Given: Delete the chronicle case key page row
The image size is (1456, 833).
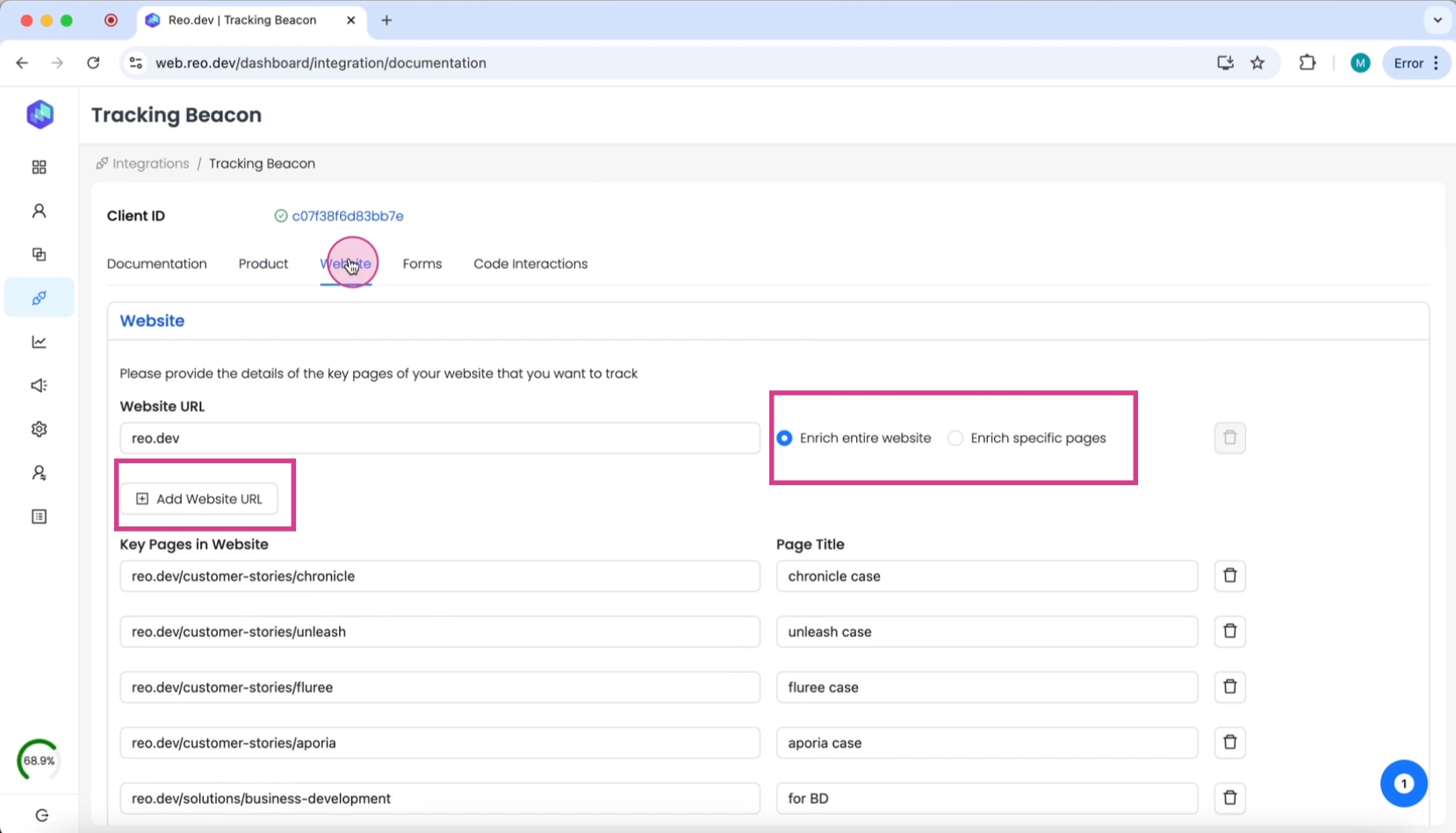Looking at the screenshot, I should [x=1229, y=576].
